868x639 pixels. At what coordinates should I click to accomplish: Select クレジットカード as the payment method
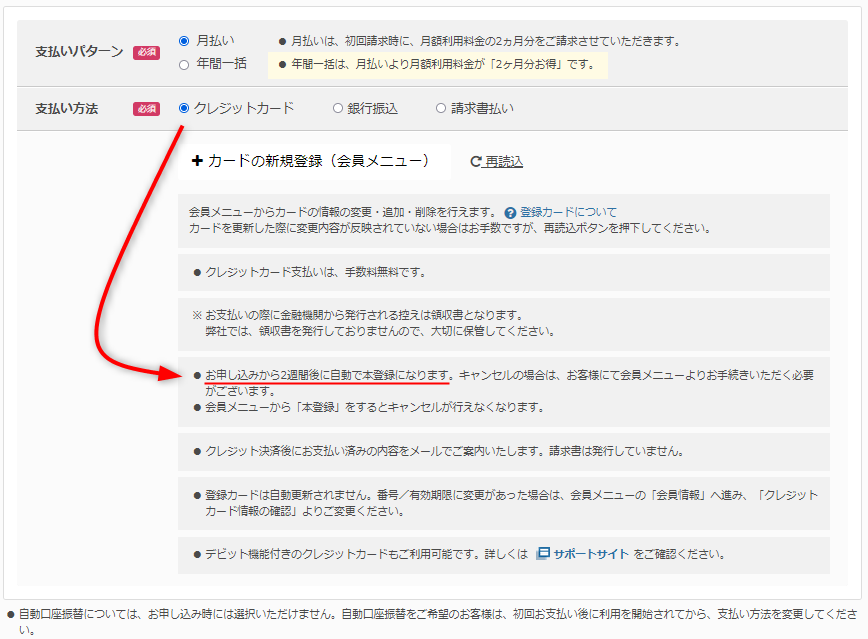[x=184, y=108]
